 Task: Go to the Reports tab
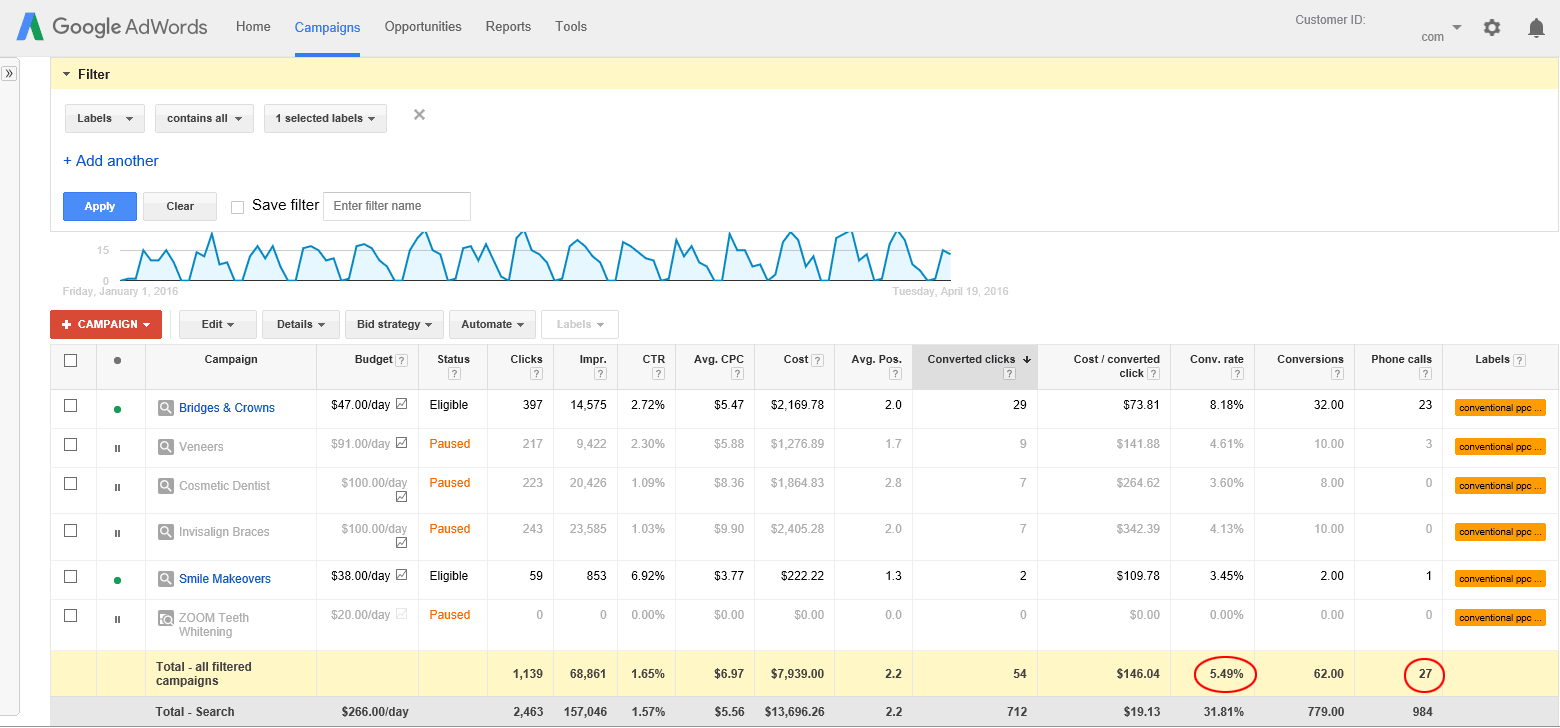click(508, 27)
